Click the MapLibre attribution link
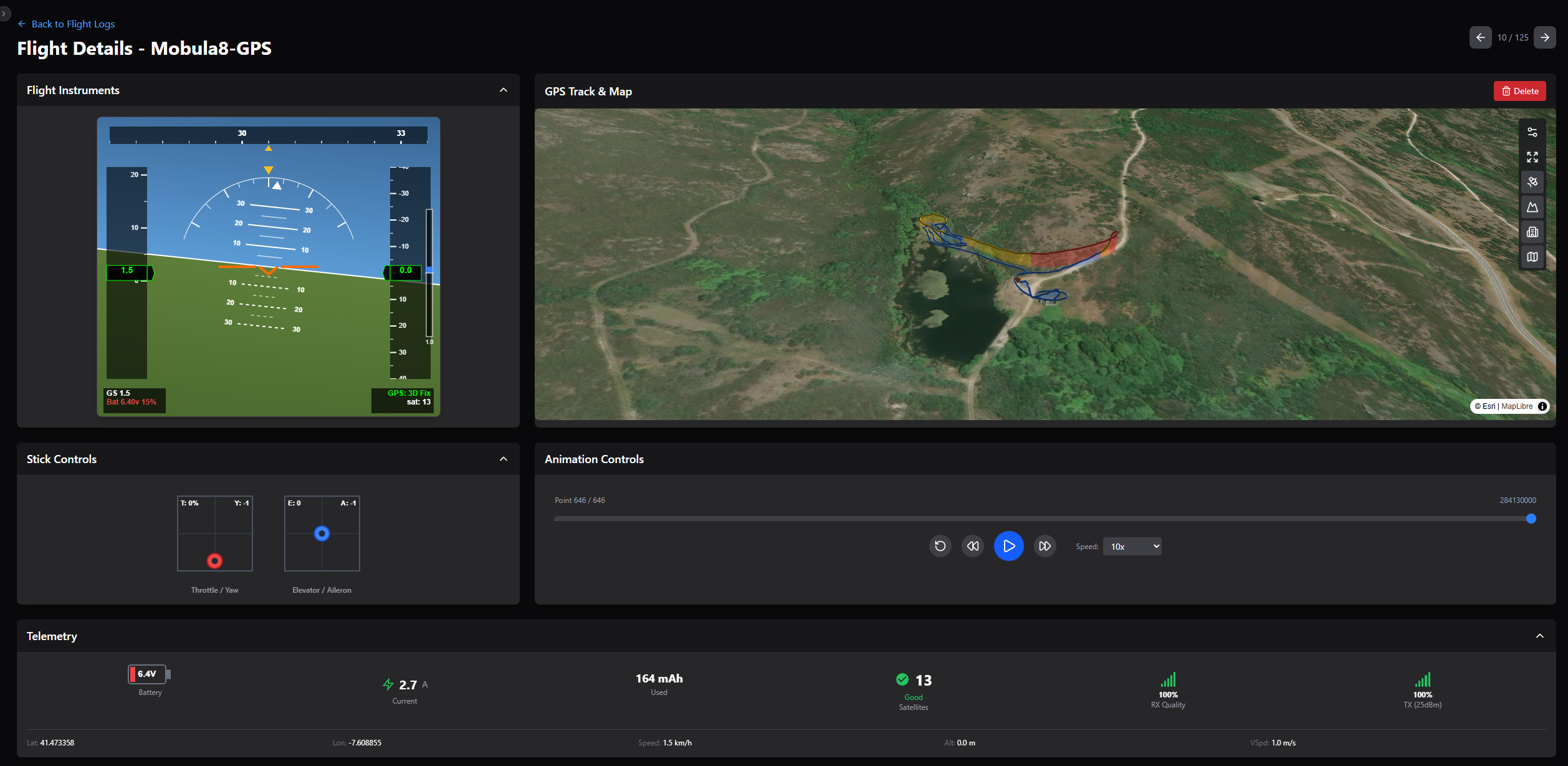 pos(1517,406)
